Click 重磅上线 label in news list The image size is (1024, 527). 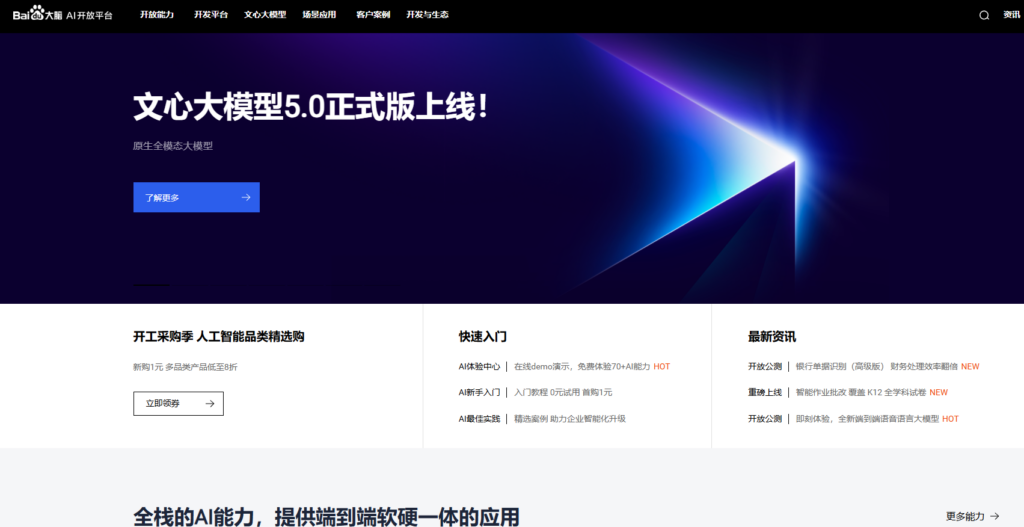(765, 392)
